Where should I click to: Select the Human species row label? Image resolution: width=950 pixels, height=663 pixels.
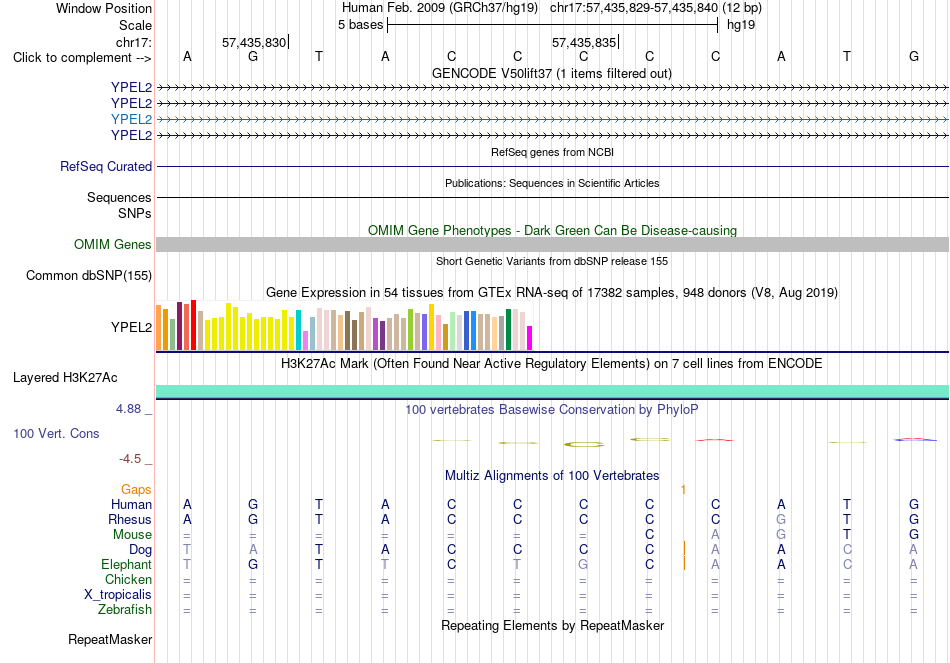tap(131, 505)
